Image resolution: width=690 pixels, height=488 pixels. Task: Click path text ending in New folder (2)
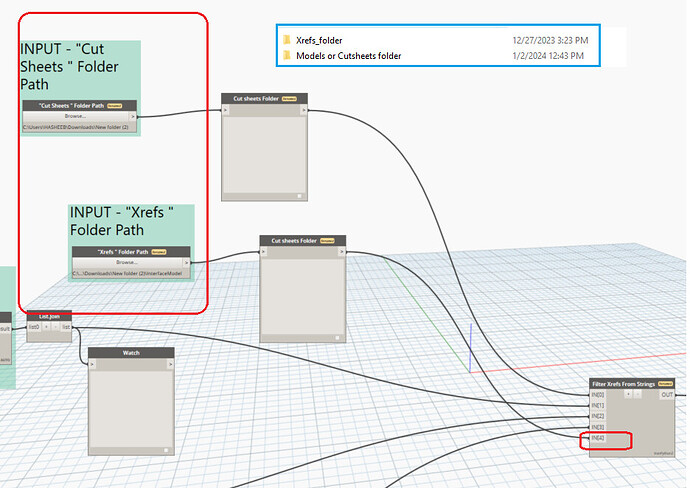76,127
